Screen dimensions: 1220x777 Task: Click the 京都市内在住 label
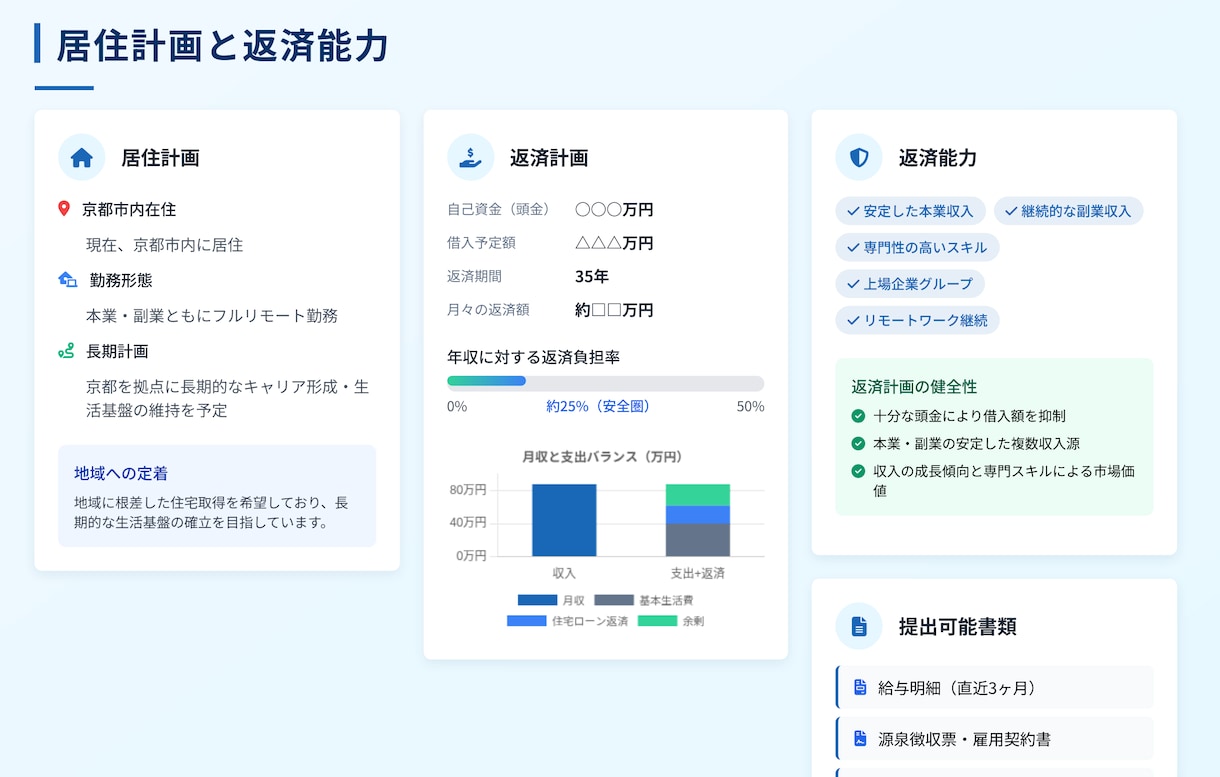(x=129, y=210)
